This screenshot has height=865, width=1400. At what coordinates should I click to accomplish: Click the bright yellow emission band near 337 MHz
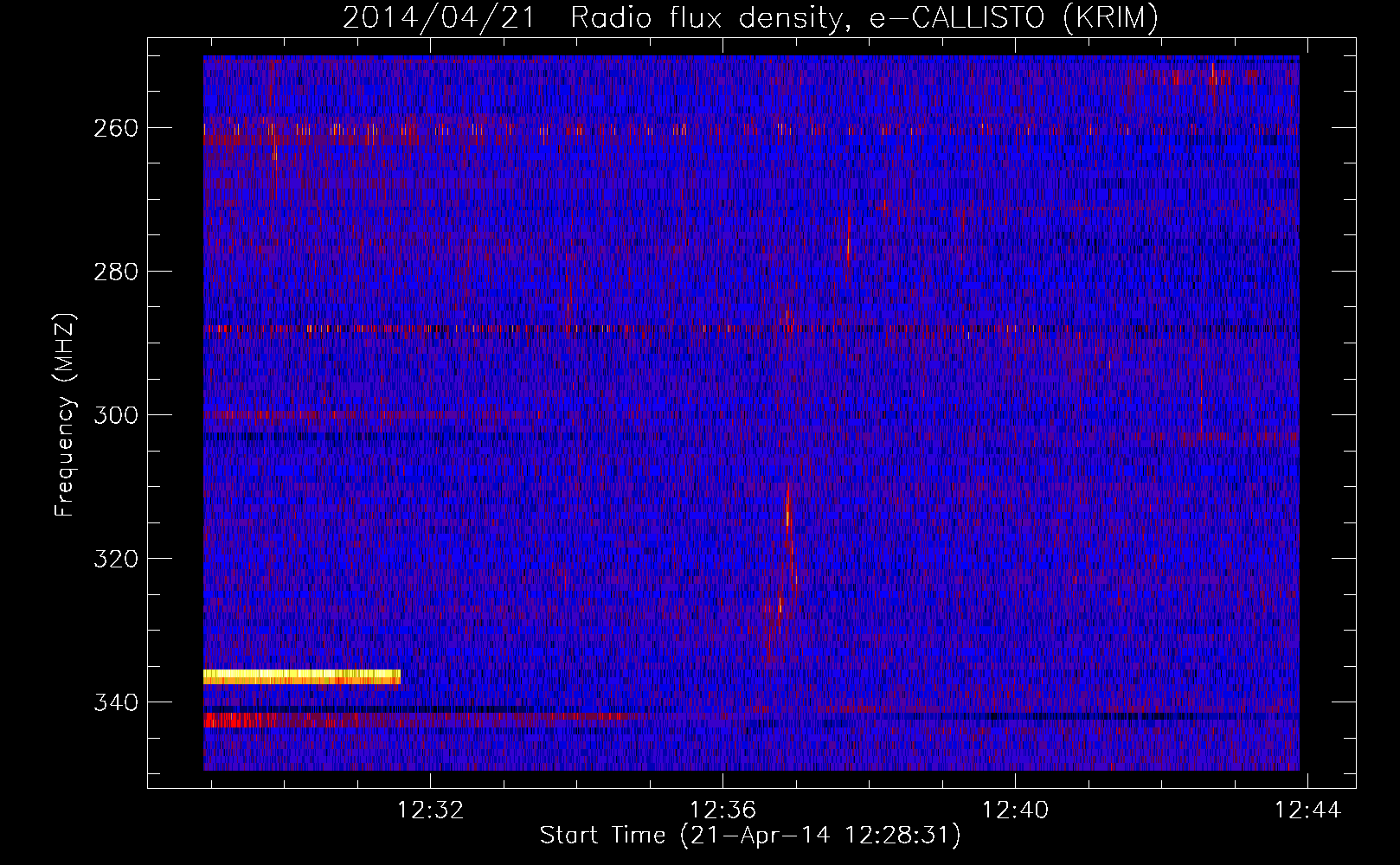point(302,676)
